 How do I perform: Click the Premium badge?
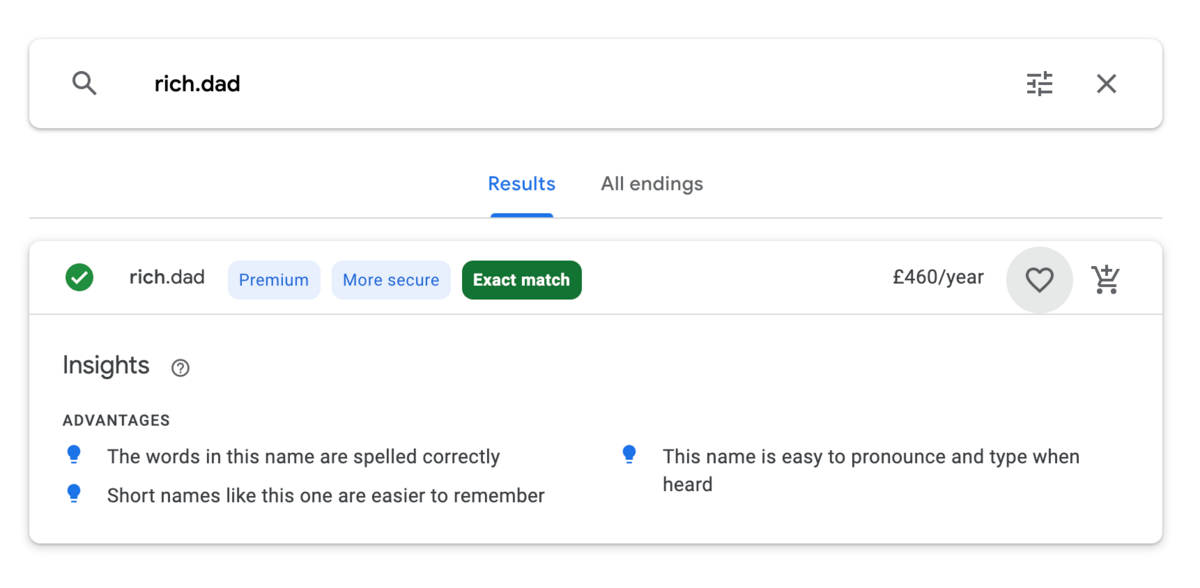coord(274,280)
